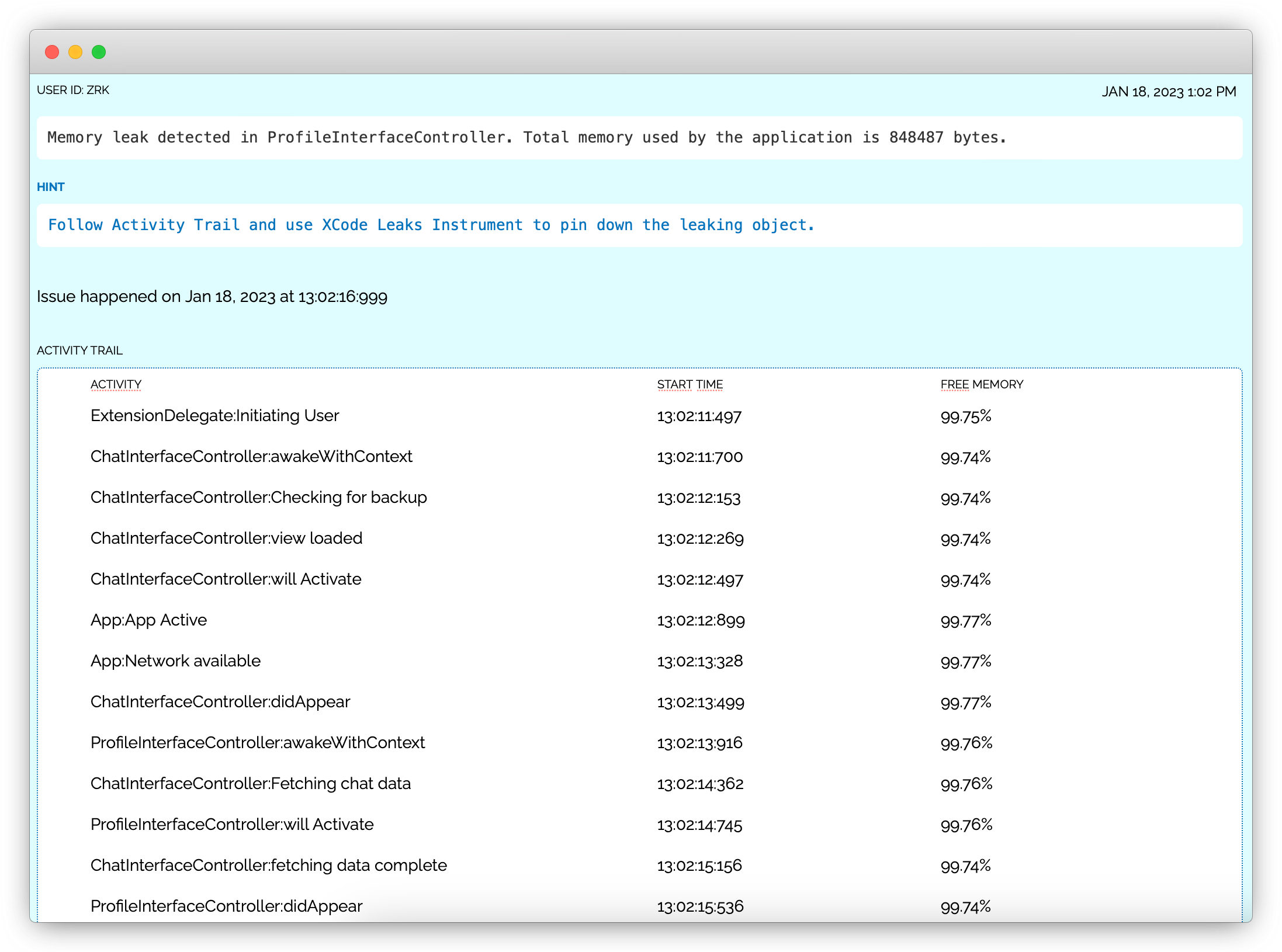Image resolution: width=1282 pixels, height=952 pixels.
Task: Click the blue hint text about XCode Leaks
Action: tap(431, 225)
